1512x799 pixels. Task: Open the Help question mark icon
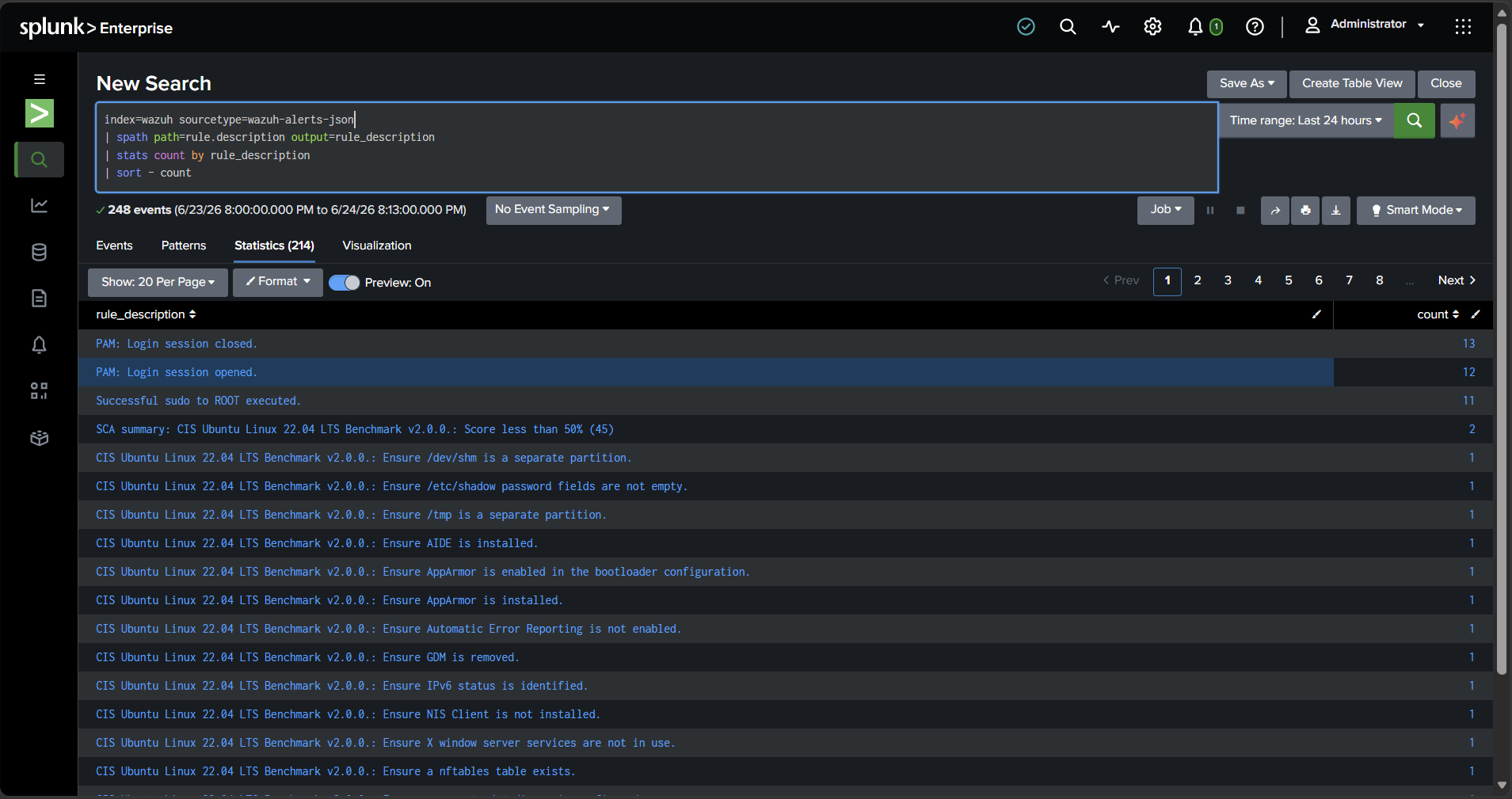(1255, 27)
